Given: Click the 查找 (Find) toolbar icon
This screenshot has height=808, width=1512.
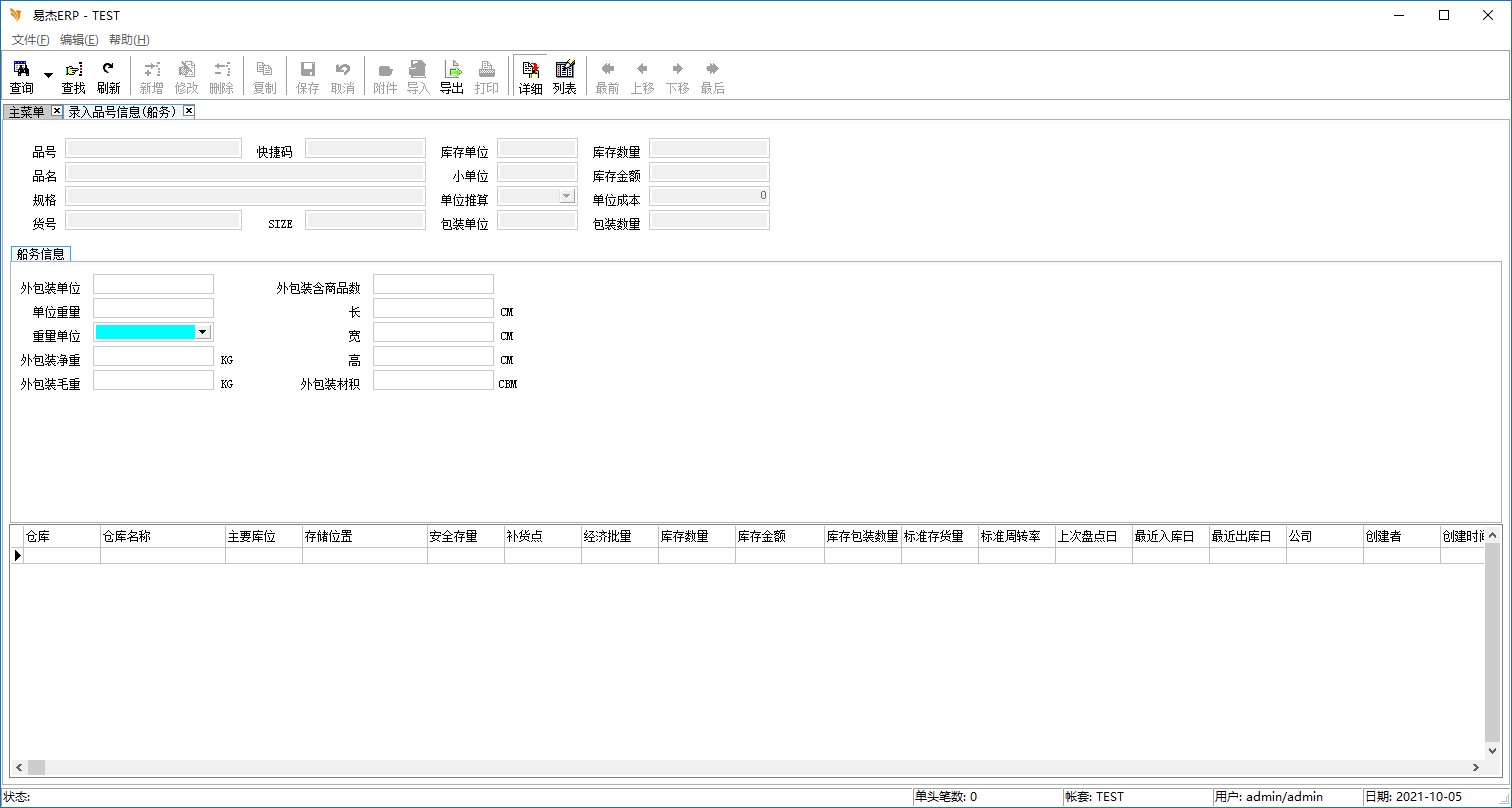Looking at the screenshot, I should [73, 77].
